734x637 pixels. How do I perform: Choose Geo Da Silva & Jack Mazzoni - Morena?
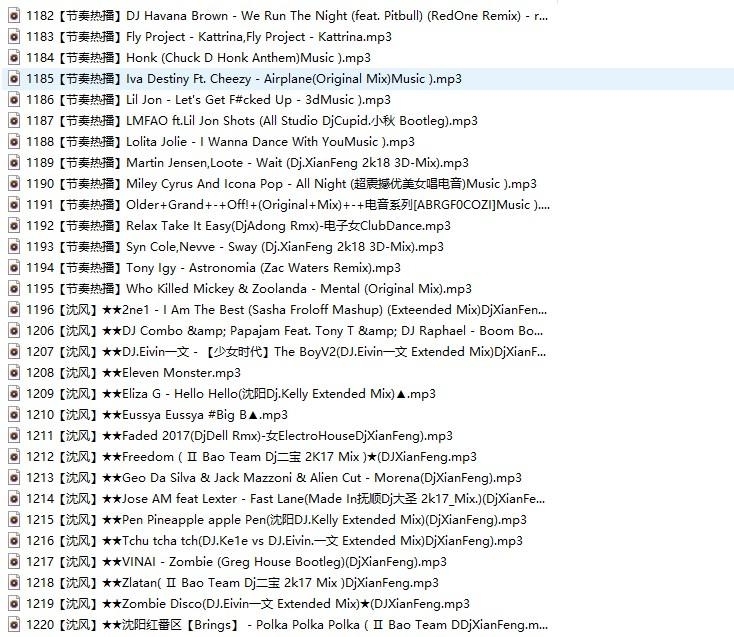coord(274,478)
